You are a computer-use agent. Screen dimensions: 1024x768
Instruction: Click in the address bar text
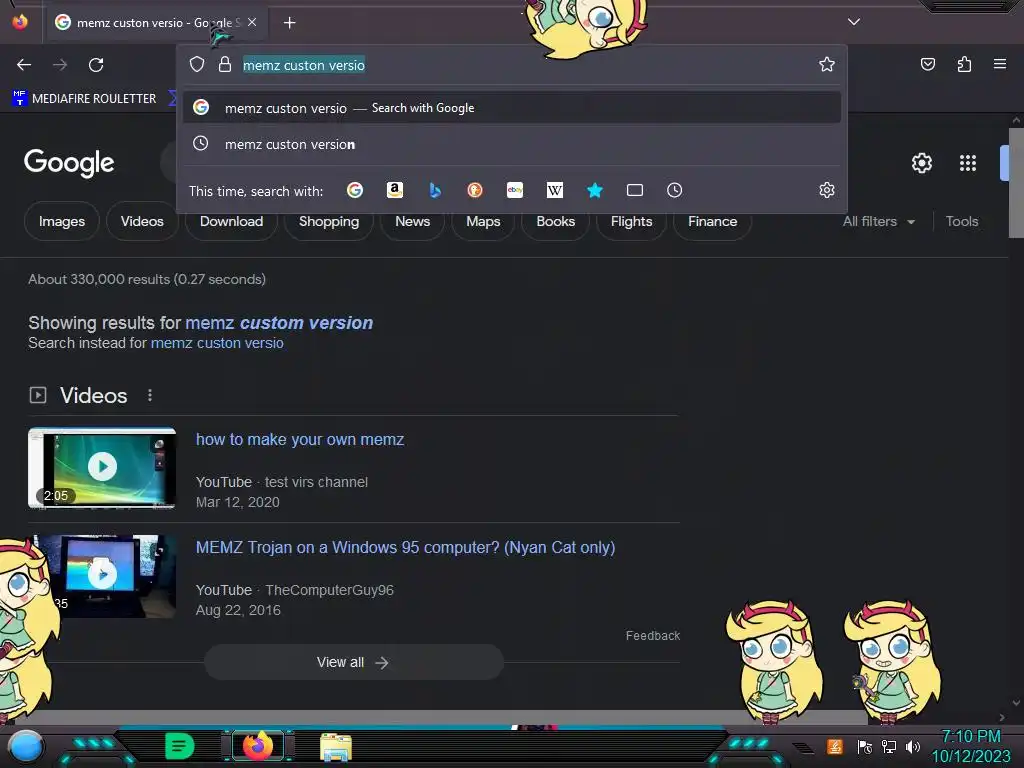[x=304, y=65]
